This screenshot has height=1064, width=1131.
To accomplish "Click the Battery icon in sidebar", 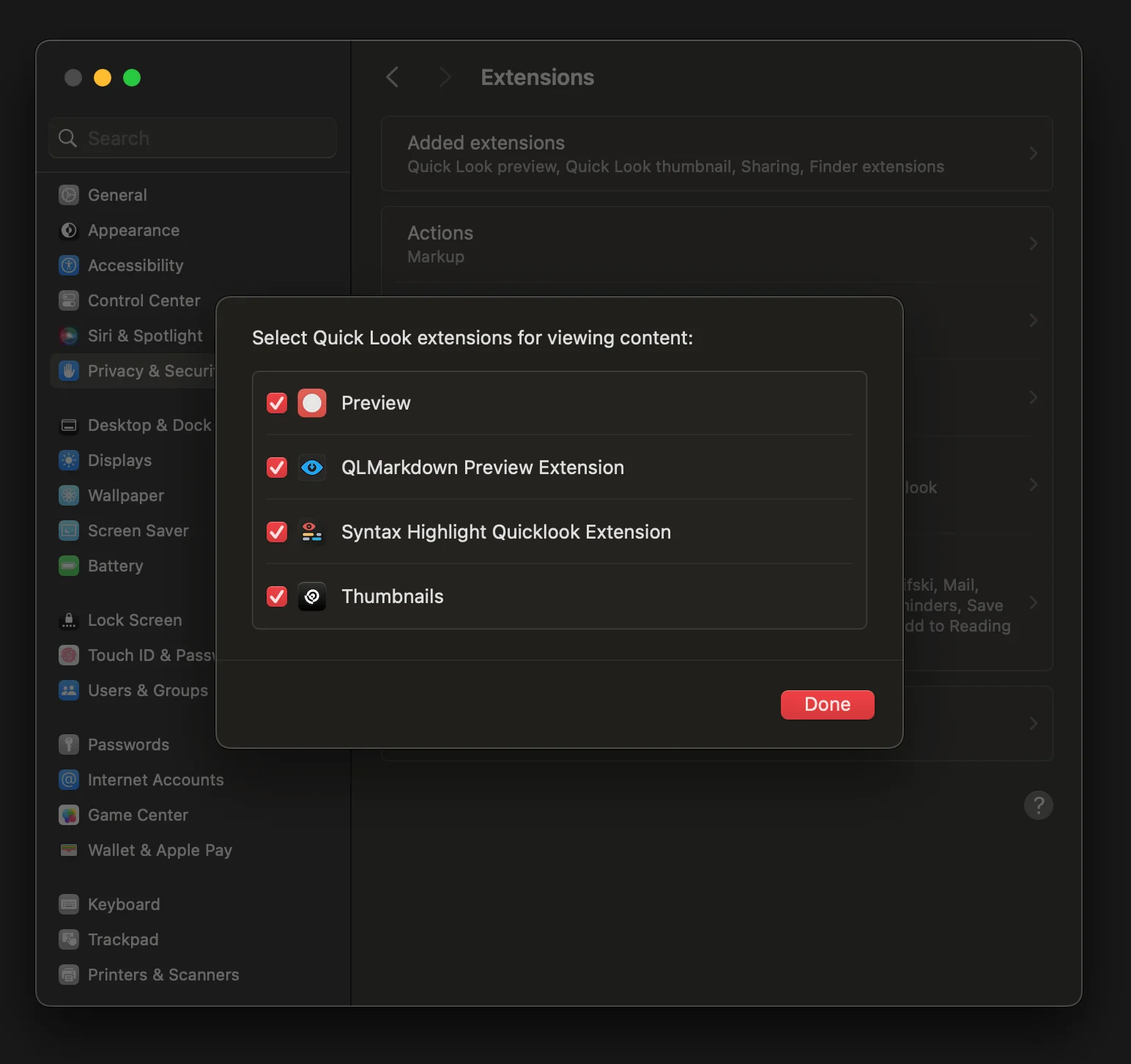I will [69, 566].
